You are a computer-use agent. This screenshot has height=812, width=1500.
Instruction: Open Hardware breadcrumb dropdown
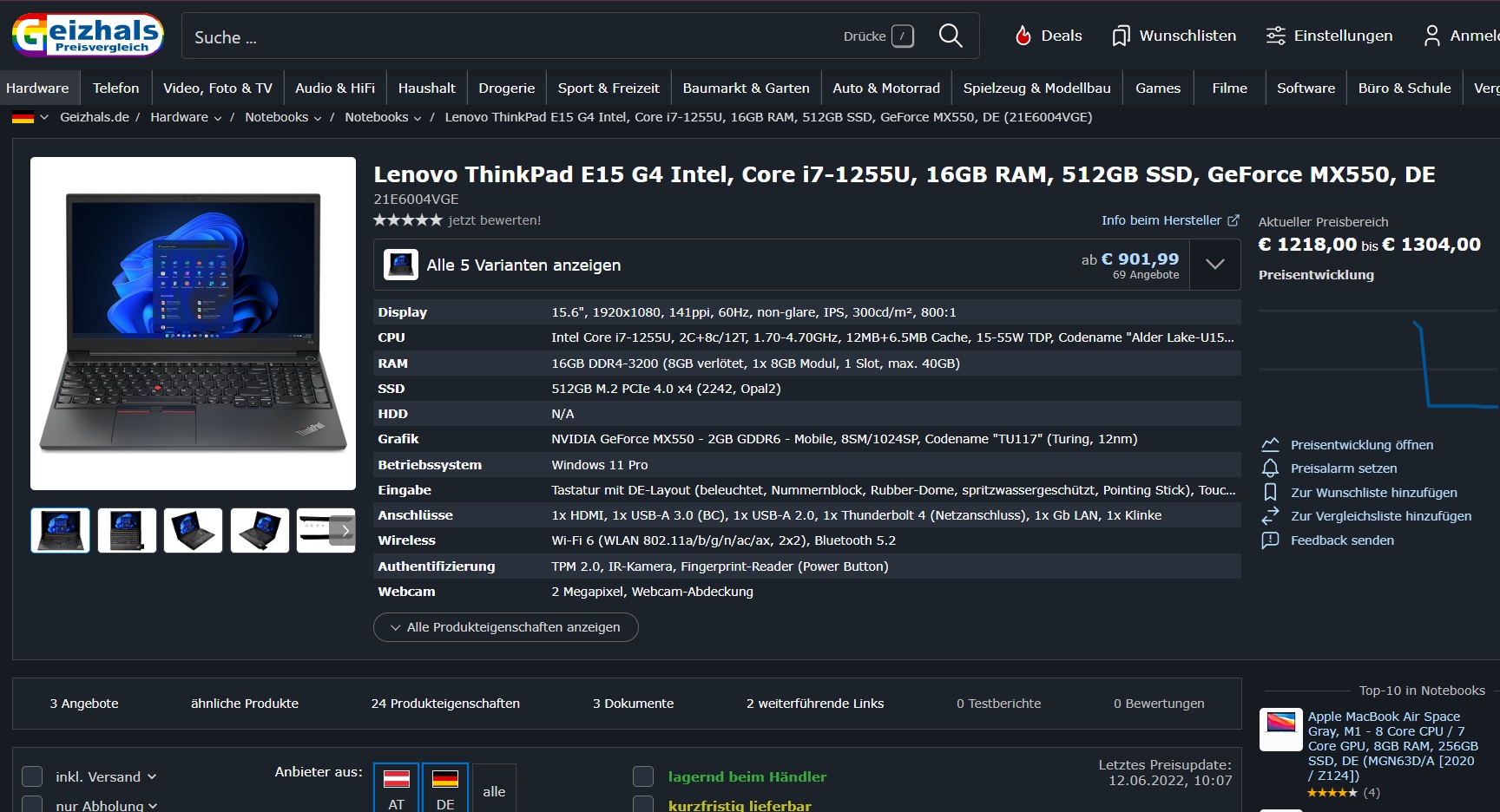[x=218, y=118]
